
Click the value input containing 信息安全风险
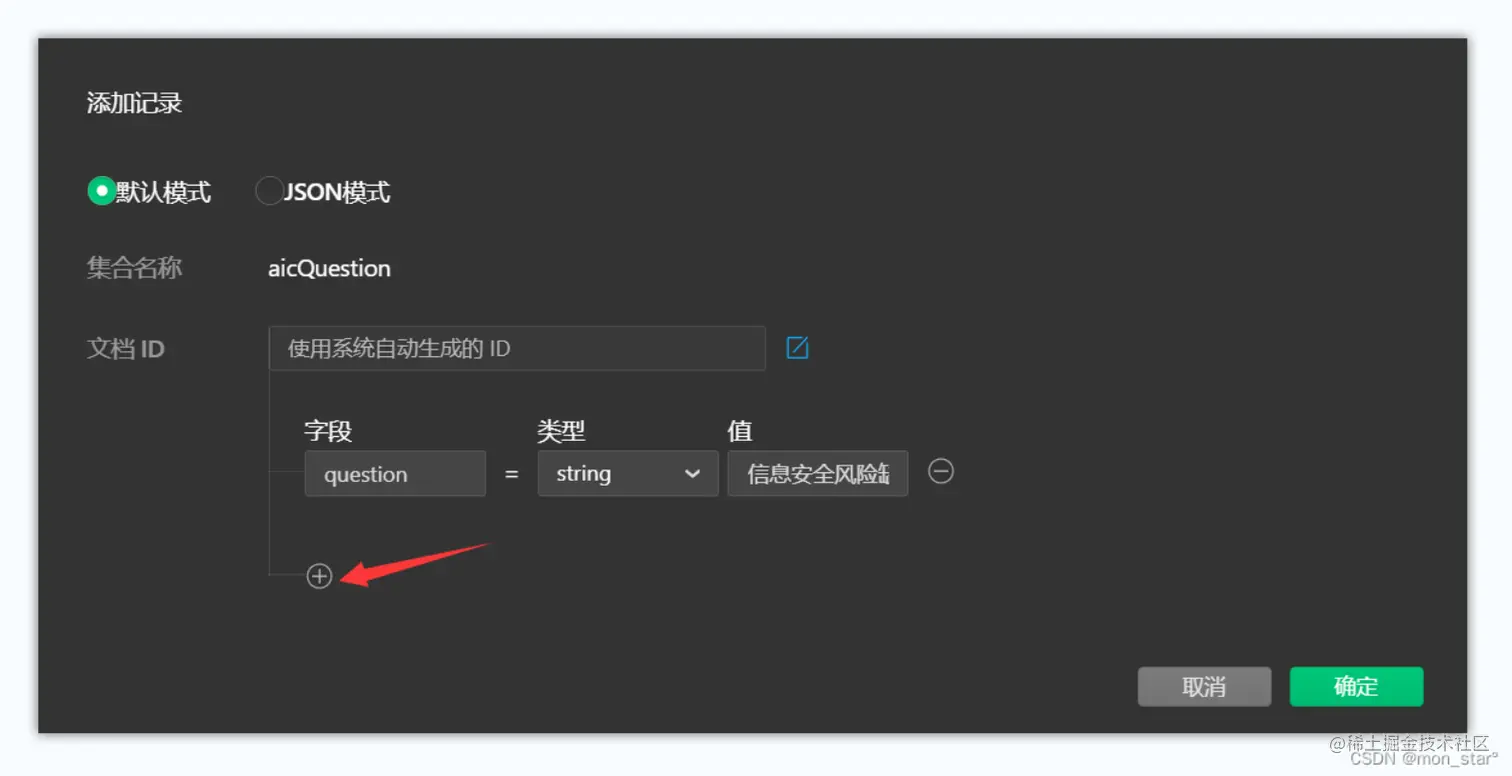click(818, 474)
